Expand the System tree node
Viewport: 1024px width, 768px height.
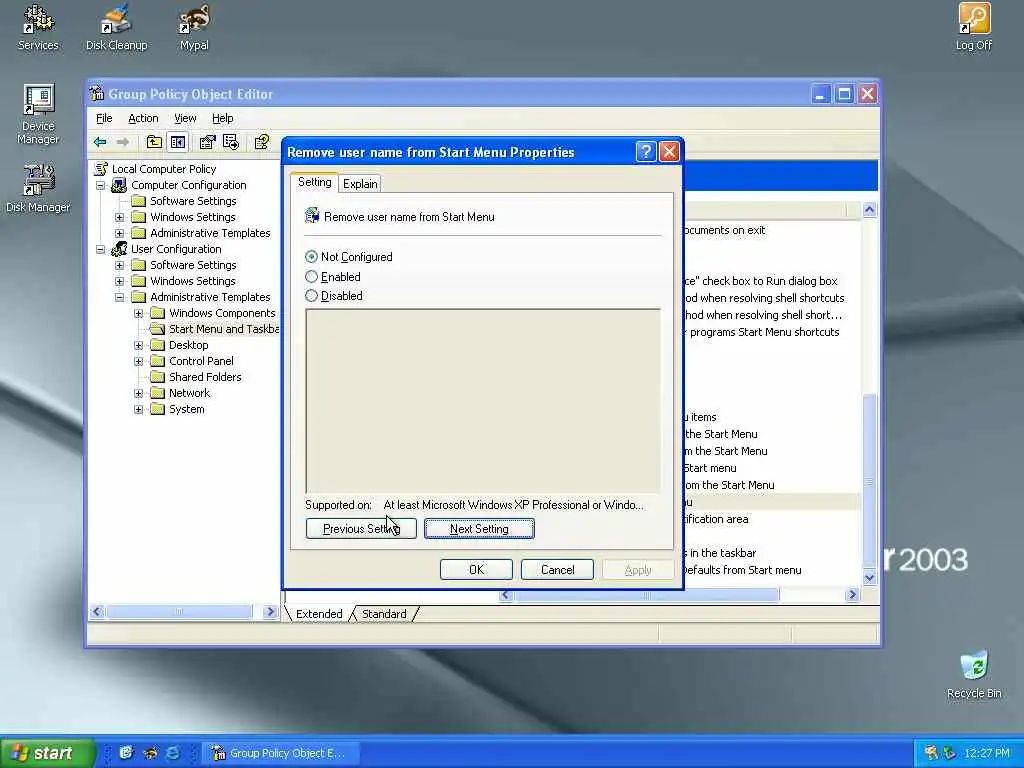pyautogui.click(x=138, y=409)
